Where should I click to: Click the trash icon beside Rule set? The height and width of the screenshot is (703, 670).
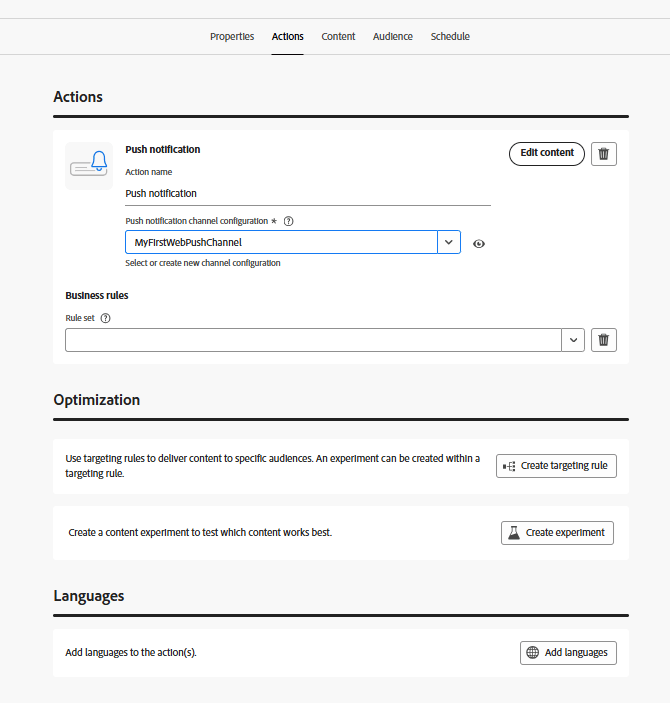[604, 340]
